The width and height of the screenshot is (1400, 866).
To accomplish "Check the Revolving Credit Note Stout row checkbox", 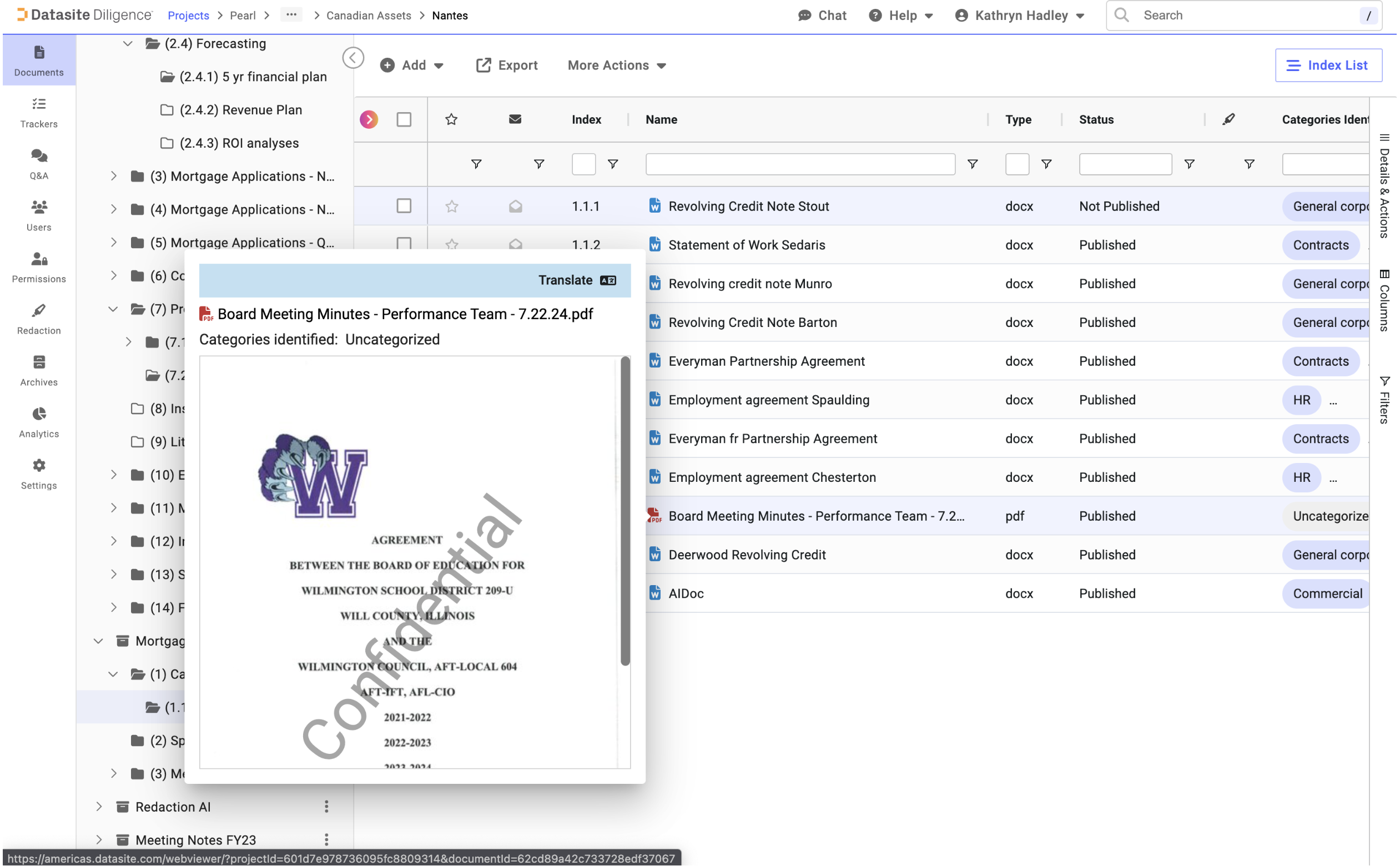I will pyautogui.click(x=404, y=206).
